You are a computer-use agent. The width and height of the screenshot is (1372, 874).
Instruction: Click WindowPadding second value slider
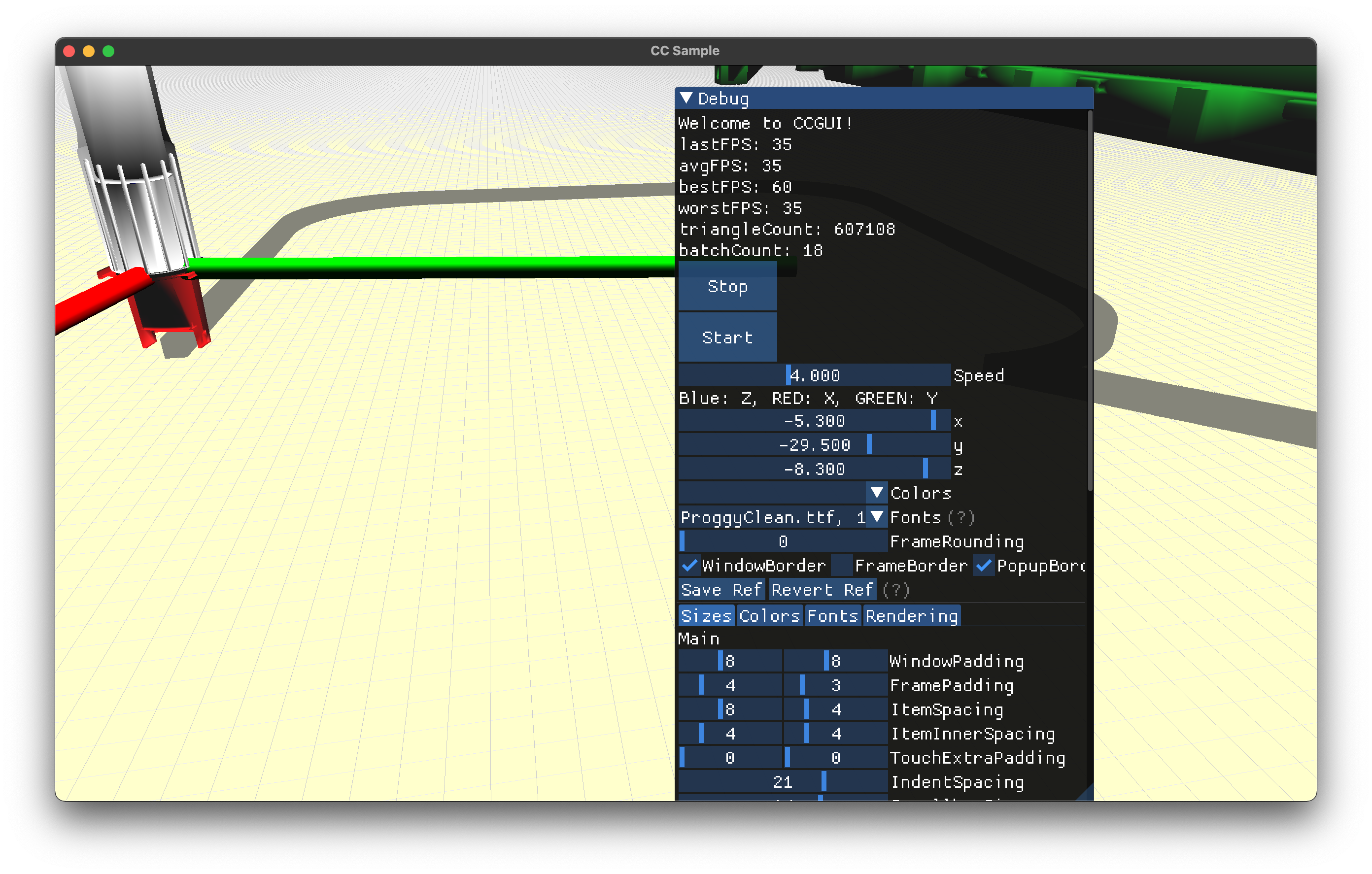coord(835,661)
